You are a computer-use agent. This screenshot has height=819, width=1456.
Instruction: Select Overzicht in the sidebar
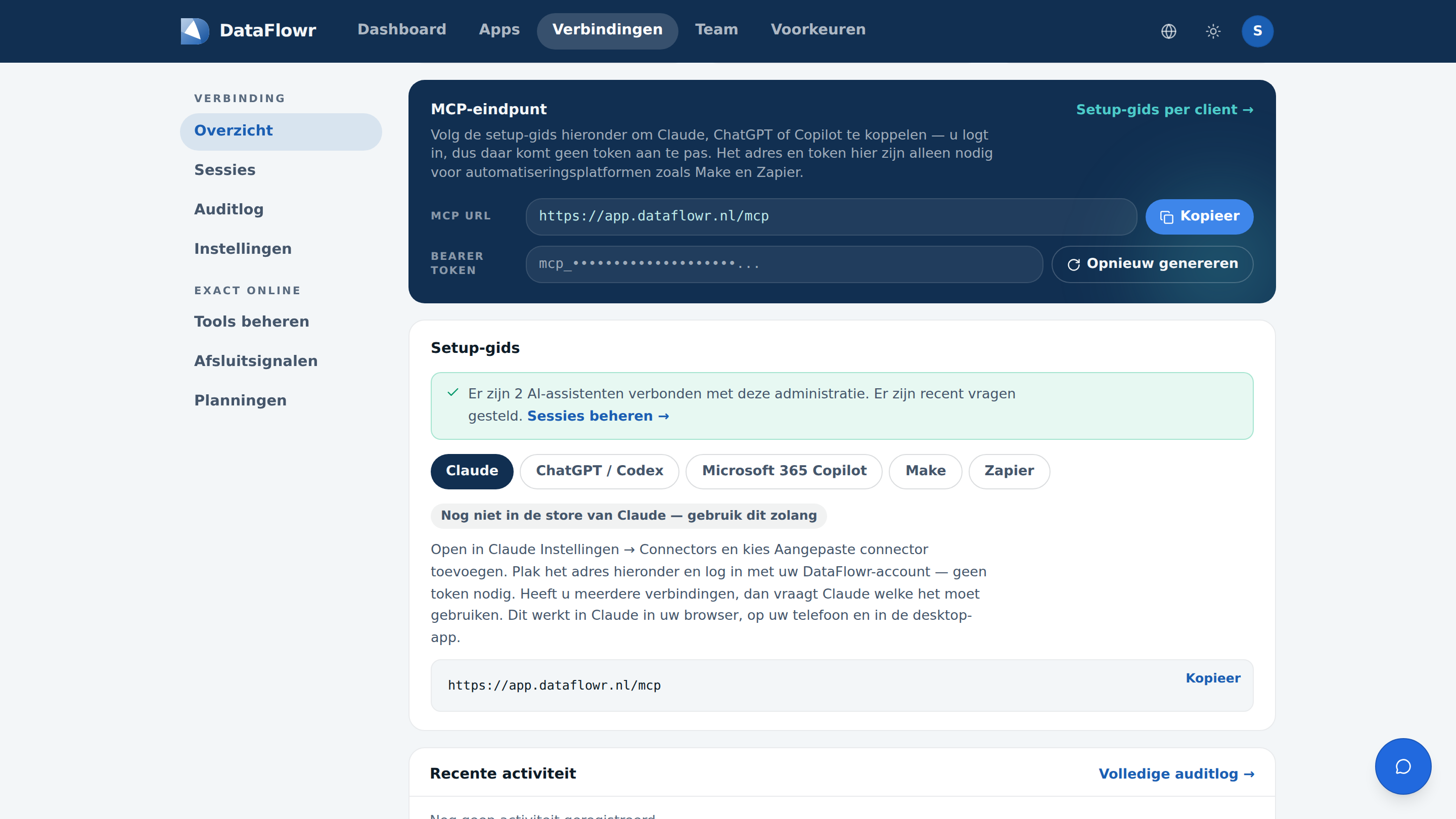tap(281, 131)
